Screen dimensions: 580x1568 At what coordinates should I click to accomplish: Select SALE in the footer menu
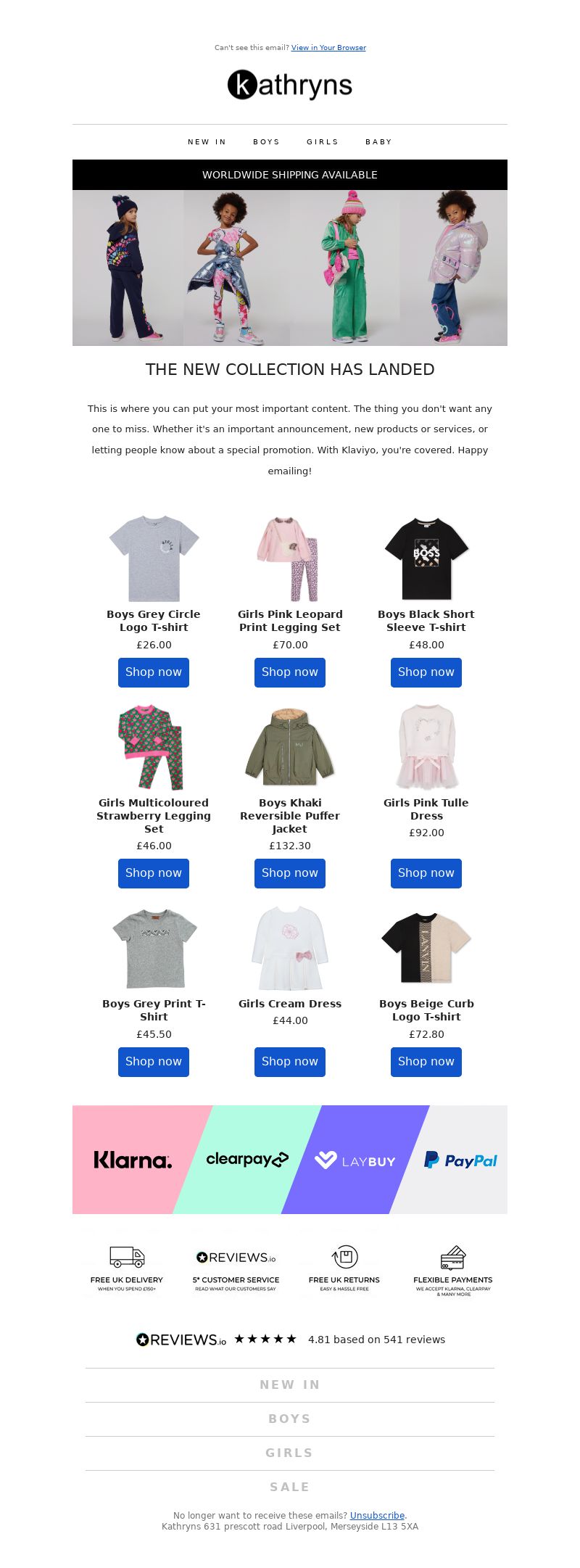click(x=290, y=1487)
